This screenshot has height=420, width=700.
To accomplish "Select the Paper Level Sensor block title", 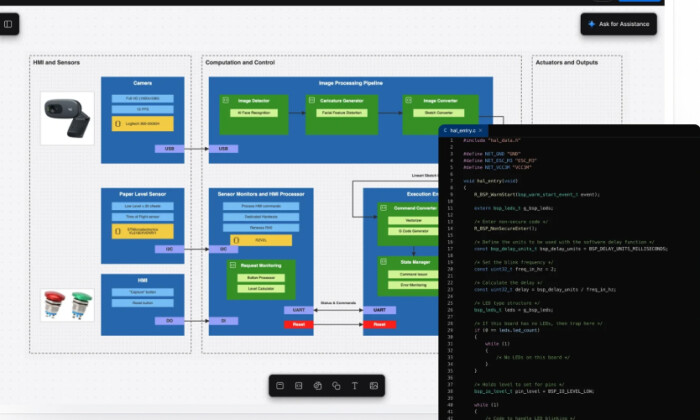I will point(142,194).
